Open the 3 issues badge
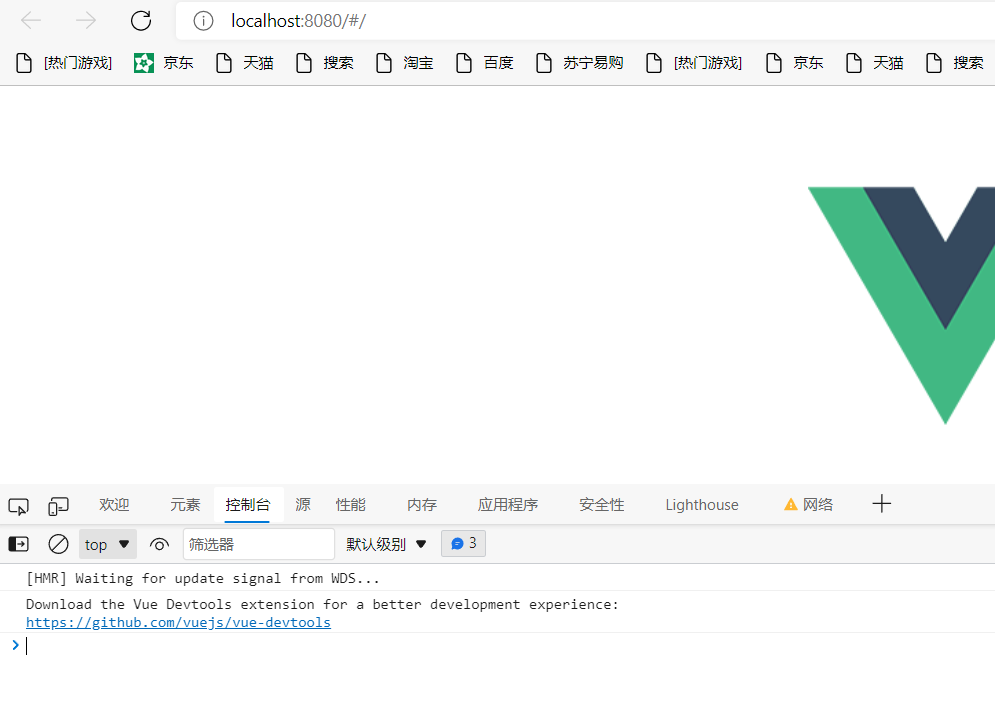995x710 pixels. tap(463, 544)
